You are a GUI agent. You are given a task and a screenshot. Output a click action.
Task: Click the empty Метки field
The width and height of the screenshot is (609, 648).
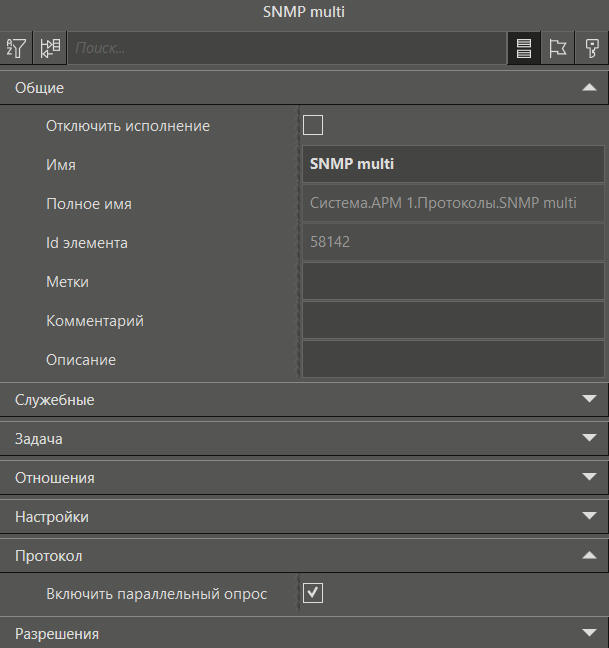coord(453,281)
